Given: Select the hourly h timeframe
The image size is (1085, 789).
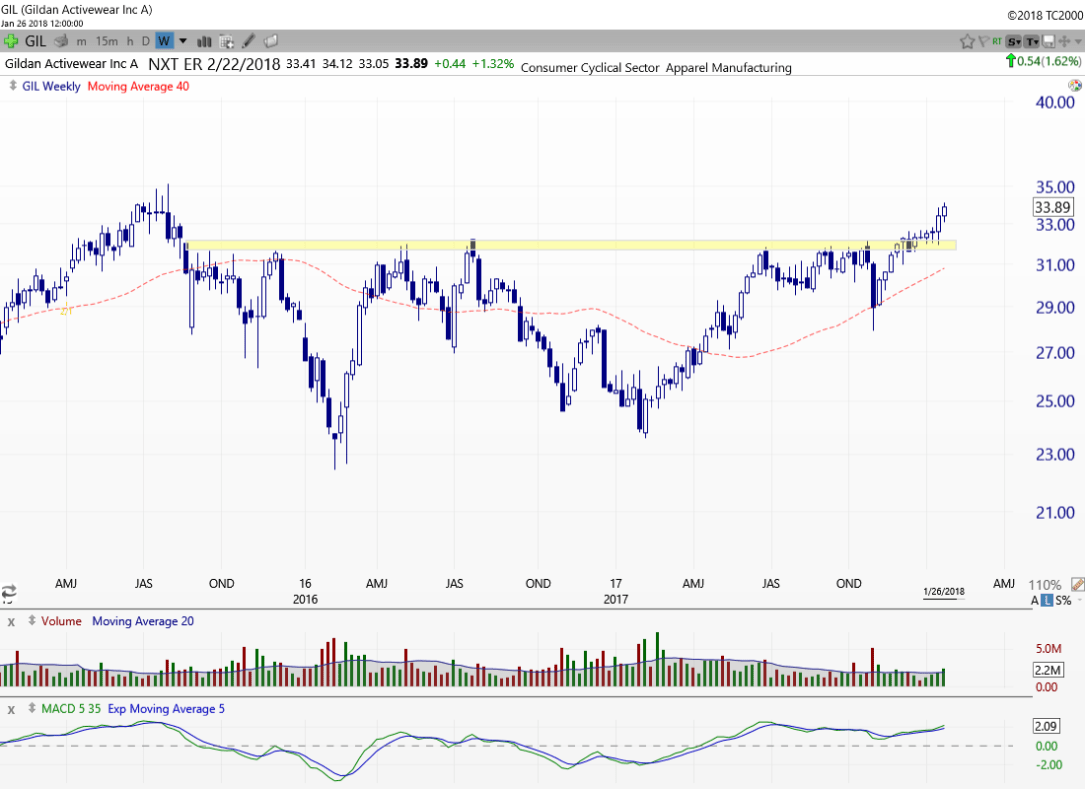Looking at the screenshot, I should click(130, 41).
